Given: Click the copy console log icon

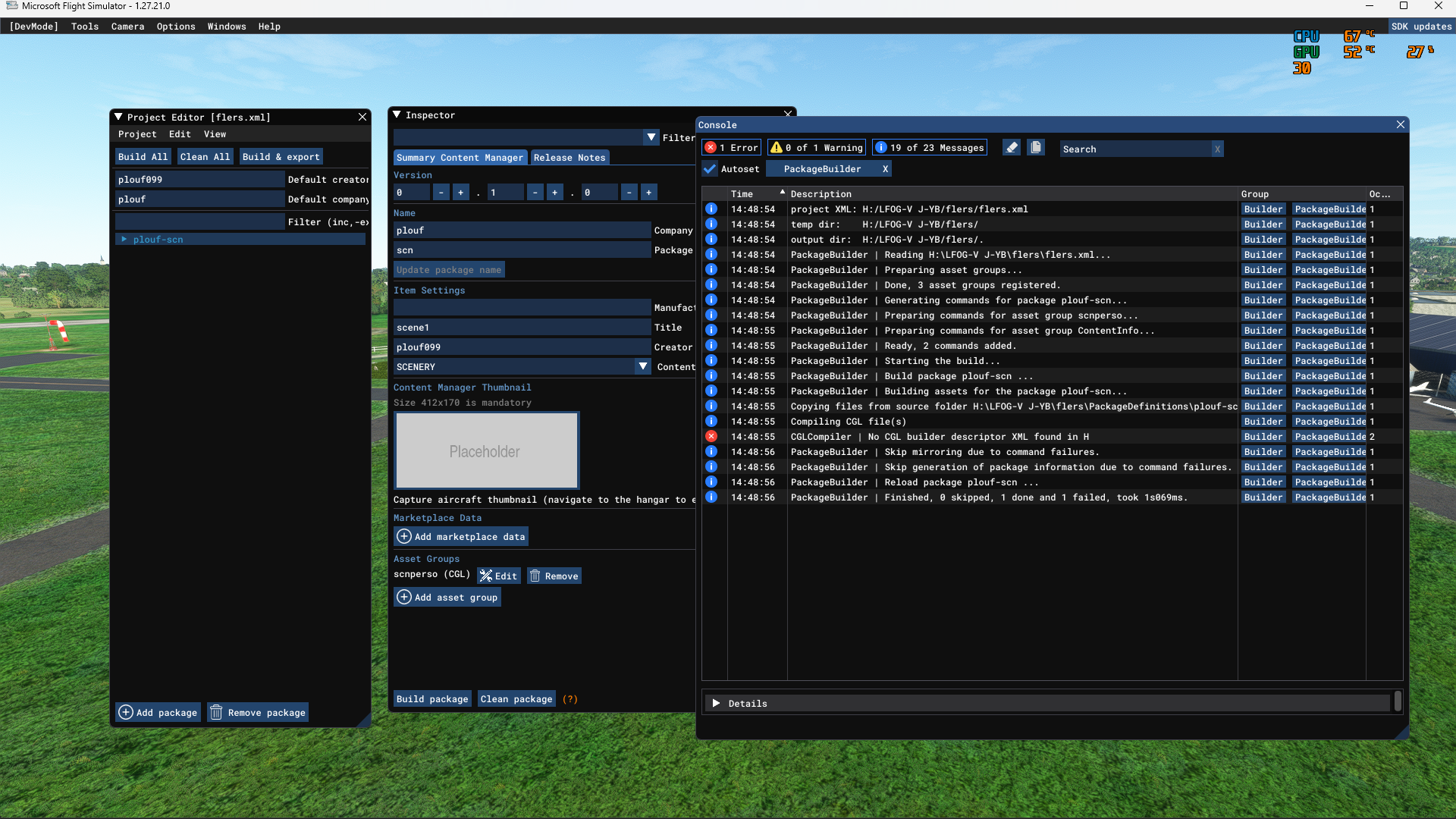Looking at the screenshot, I should tap(1036, 148).
